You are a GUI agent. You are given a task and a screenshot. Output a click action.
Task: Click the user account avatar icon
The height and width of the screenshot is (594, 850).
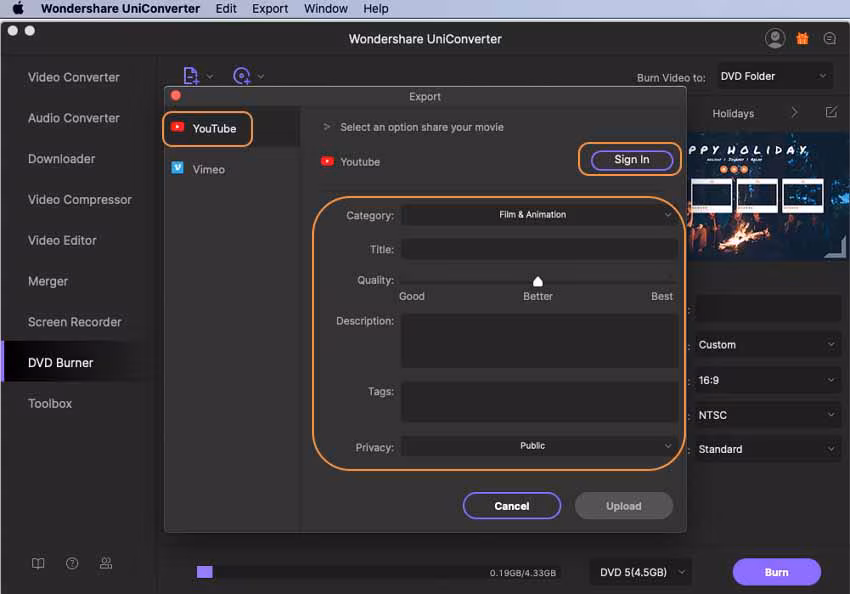[775, 38]
